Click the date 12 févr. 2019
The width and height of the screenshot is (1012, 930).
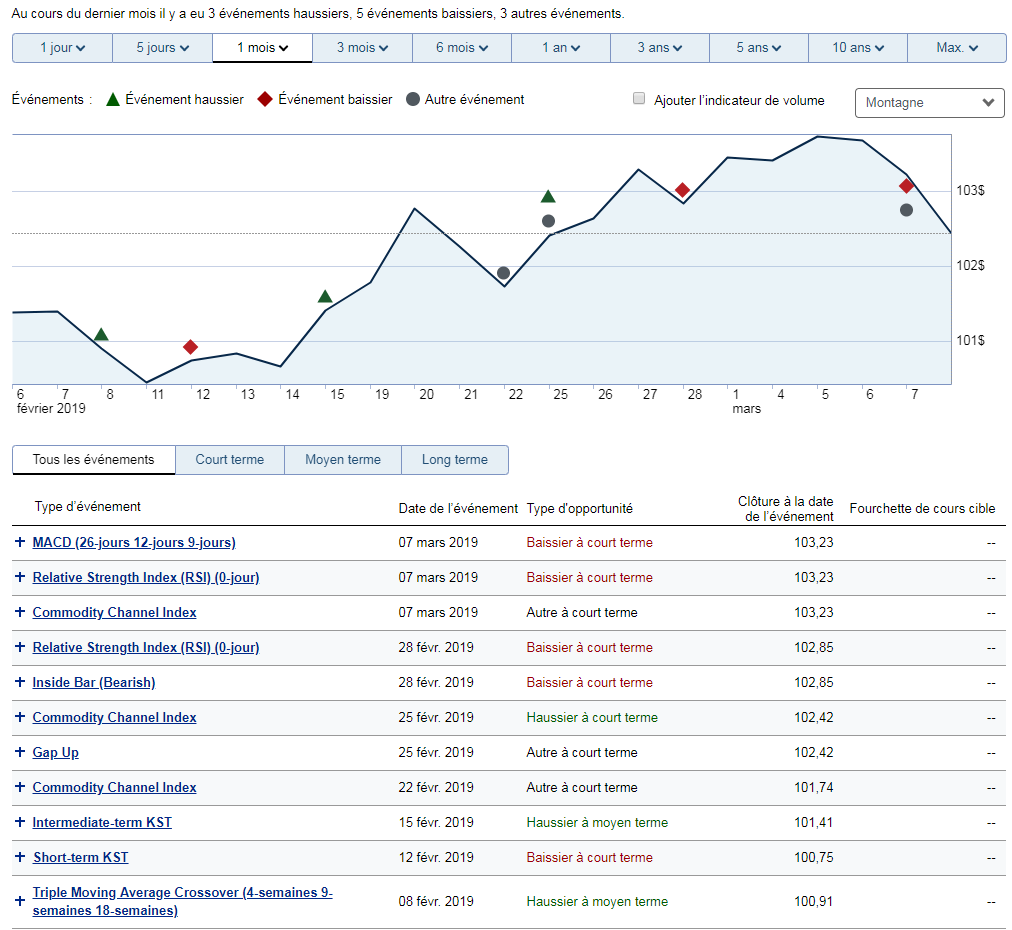click(x=436, y=856)
